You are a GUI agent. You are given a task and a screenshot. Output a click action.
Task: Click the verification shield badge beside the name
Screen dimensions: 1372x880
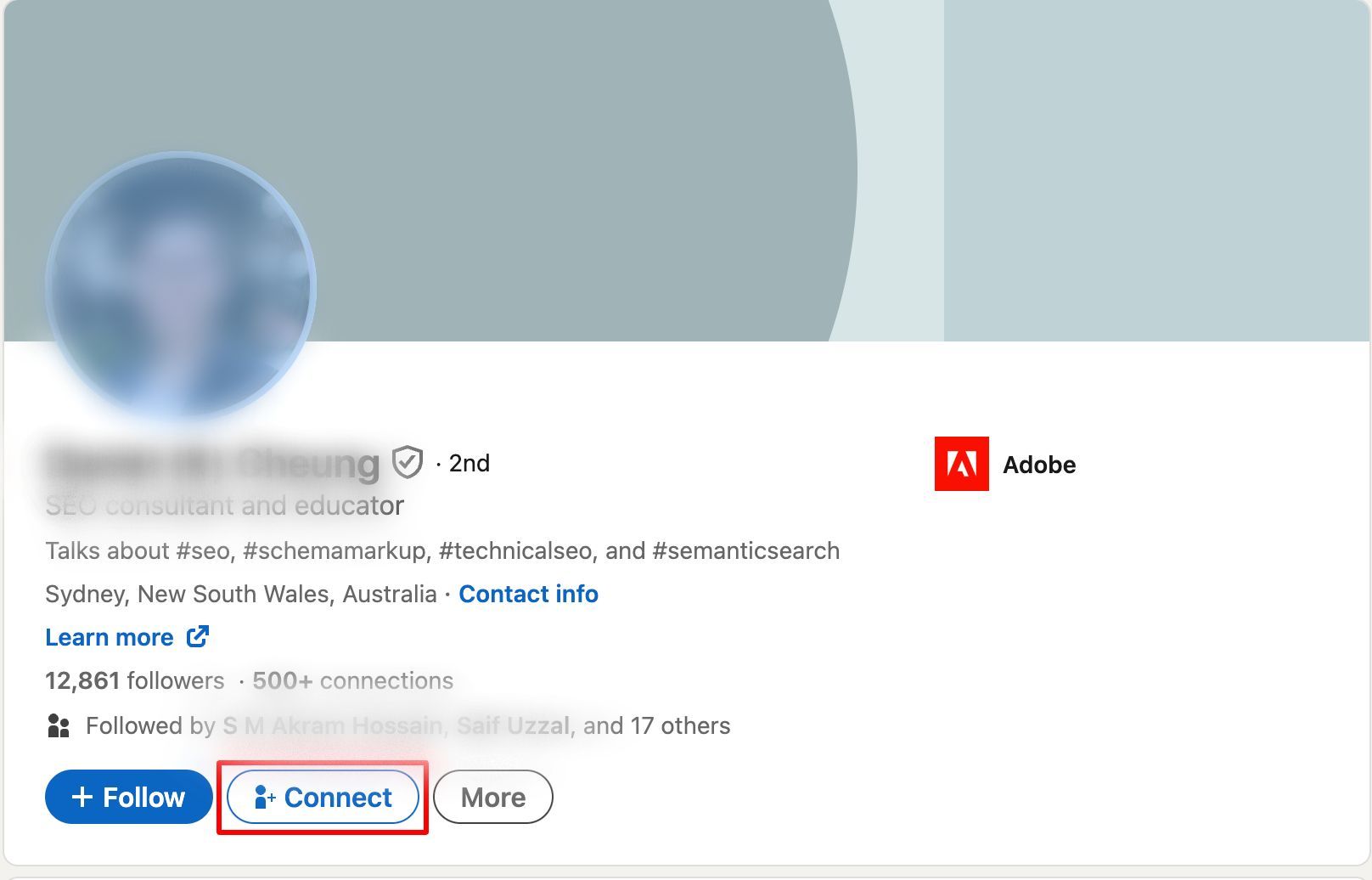coord(407,462)
